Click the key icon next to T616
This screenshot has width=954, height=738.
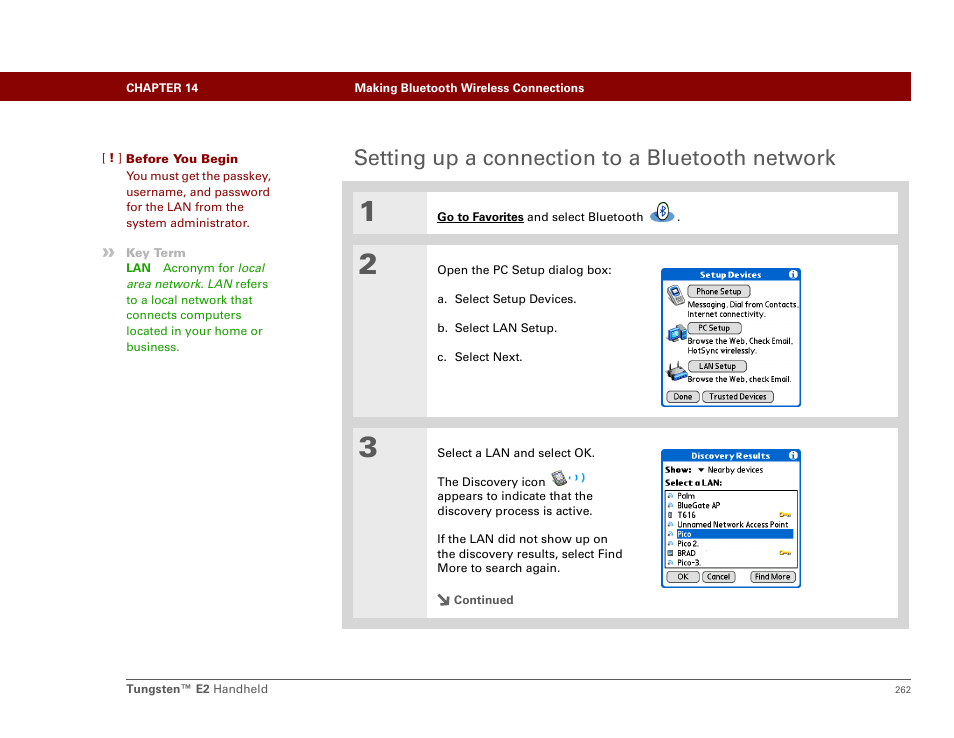[x=785, y=515]
